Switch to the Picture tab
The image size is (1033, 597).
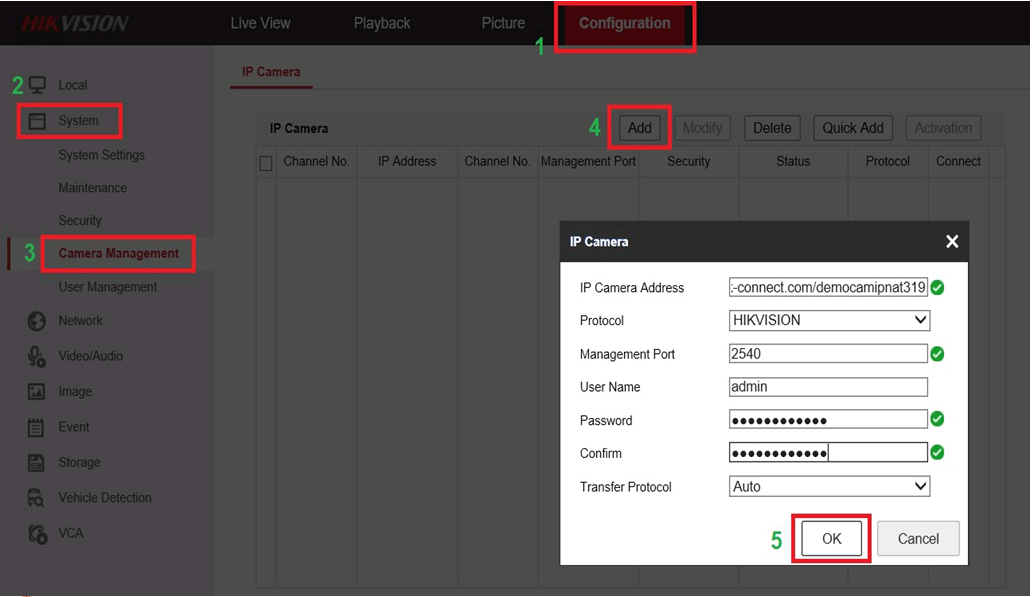tap(503, 23)
